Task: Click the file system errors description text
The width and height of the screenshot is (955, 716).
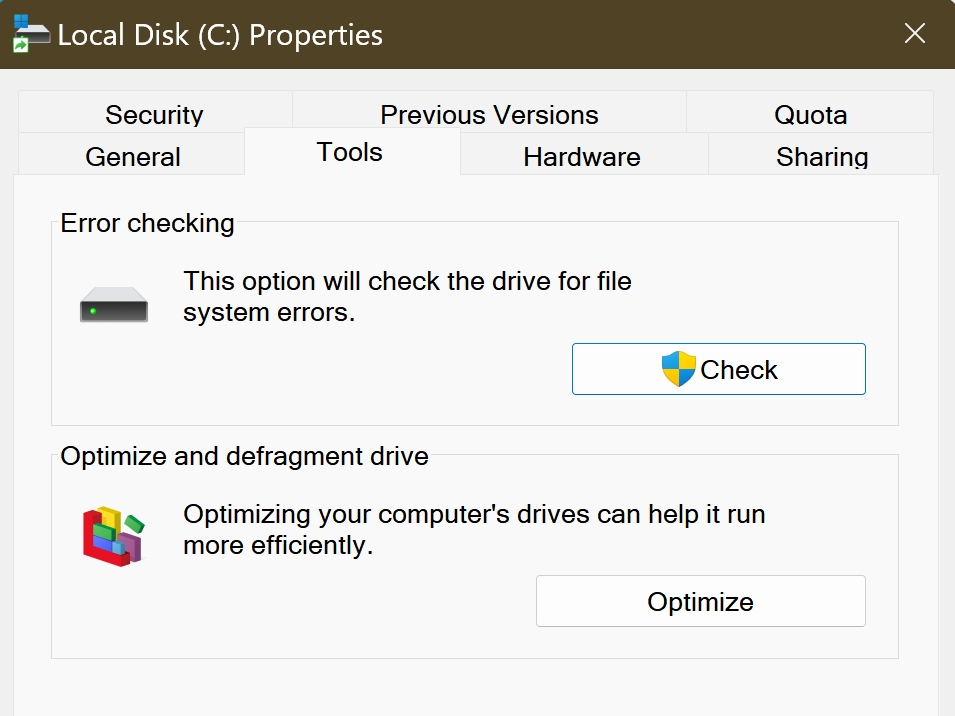Action: point(407,296)
